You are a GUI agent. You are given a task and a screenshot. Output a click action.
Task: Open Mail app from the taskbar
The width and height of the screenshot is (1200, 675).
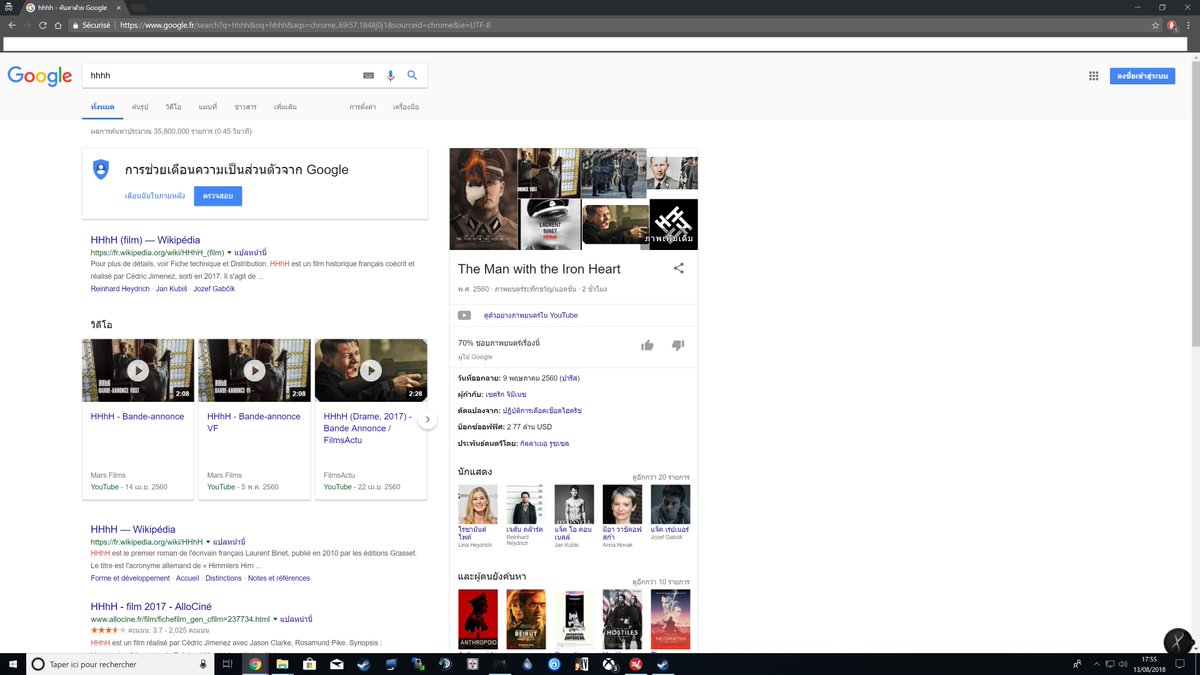(x=337, y=664)
